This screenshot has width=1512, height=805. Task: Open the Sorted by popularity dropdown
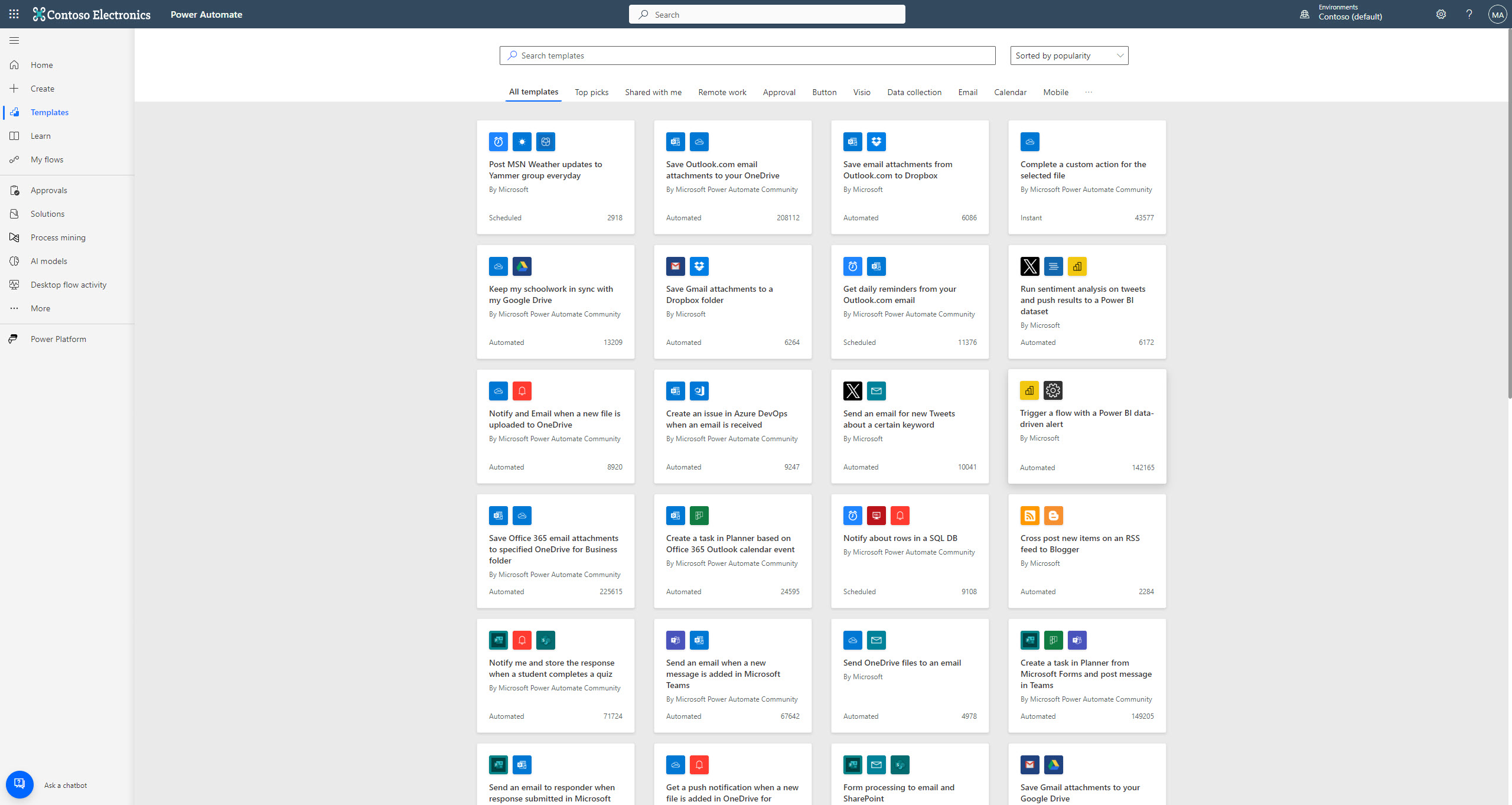(1069, 56)
